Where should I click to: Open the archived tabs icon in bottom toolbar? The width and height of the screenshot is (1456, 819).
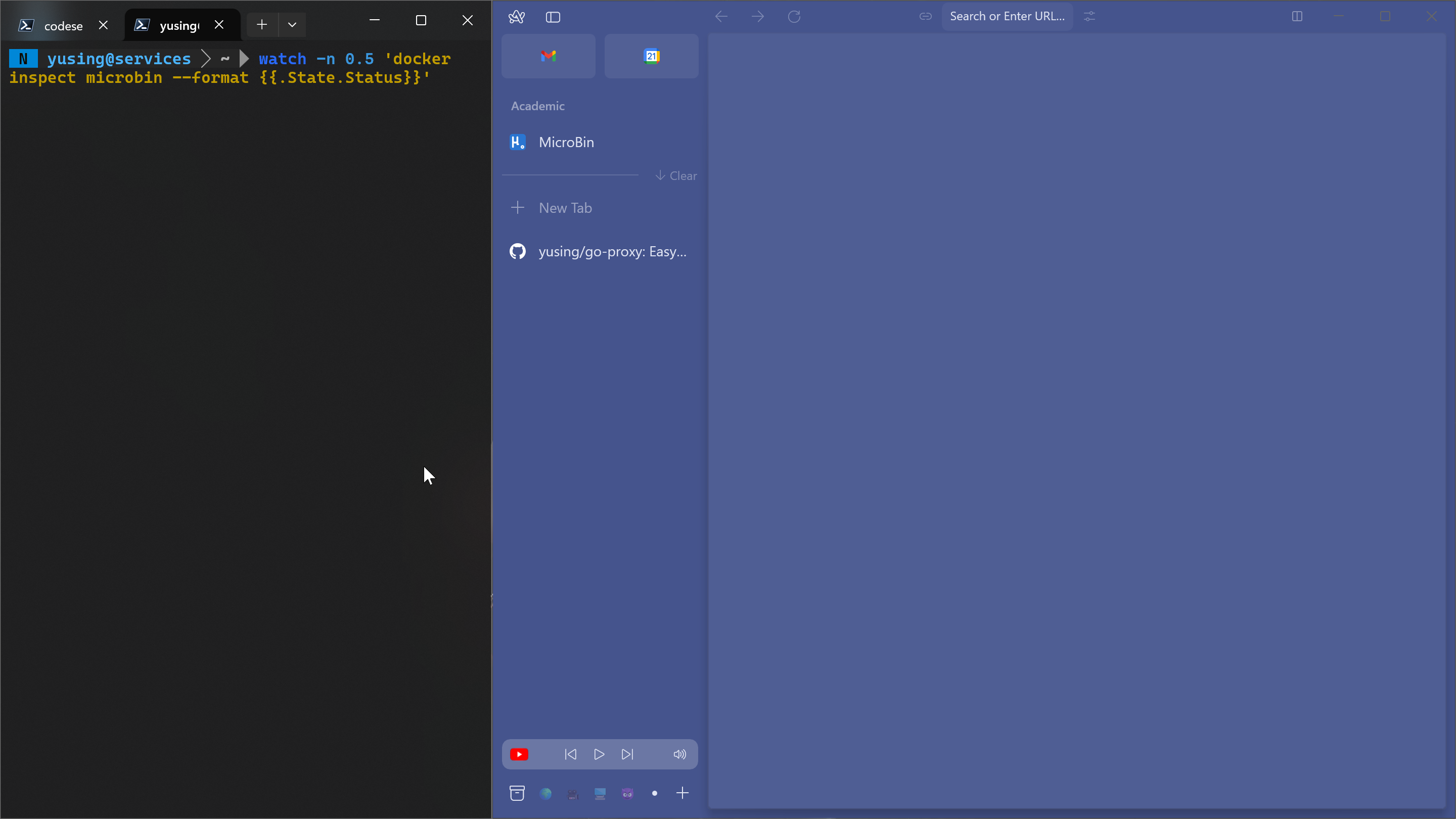(517, 793)
